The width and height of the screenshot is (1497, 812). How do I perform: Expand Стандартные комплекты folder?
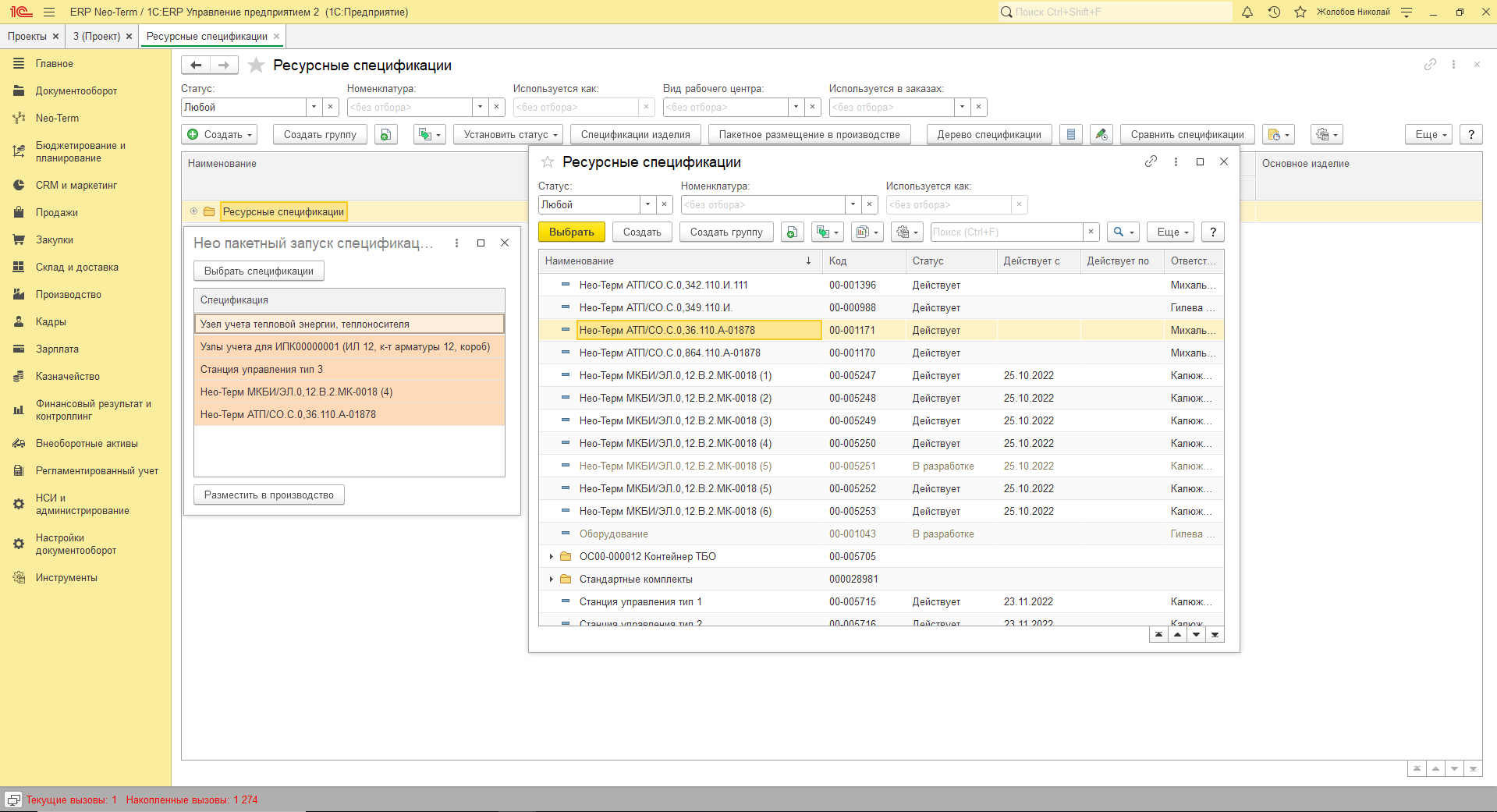tap(551, 579)
